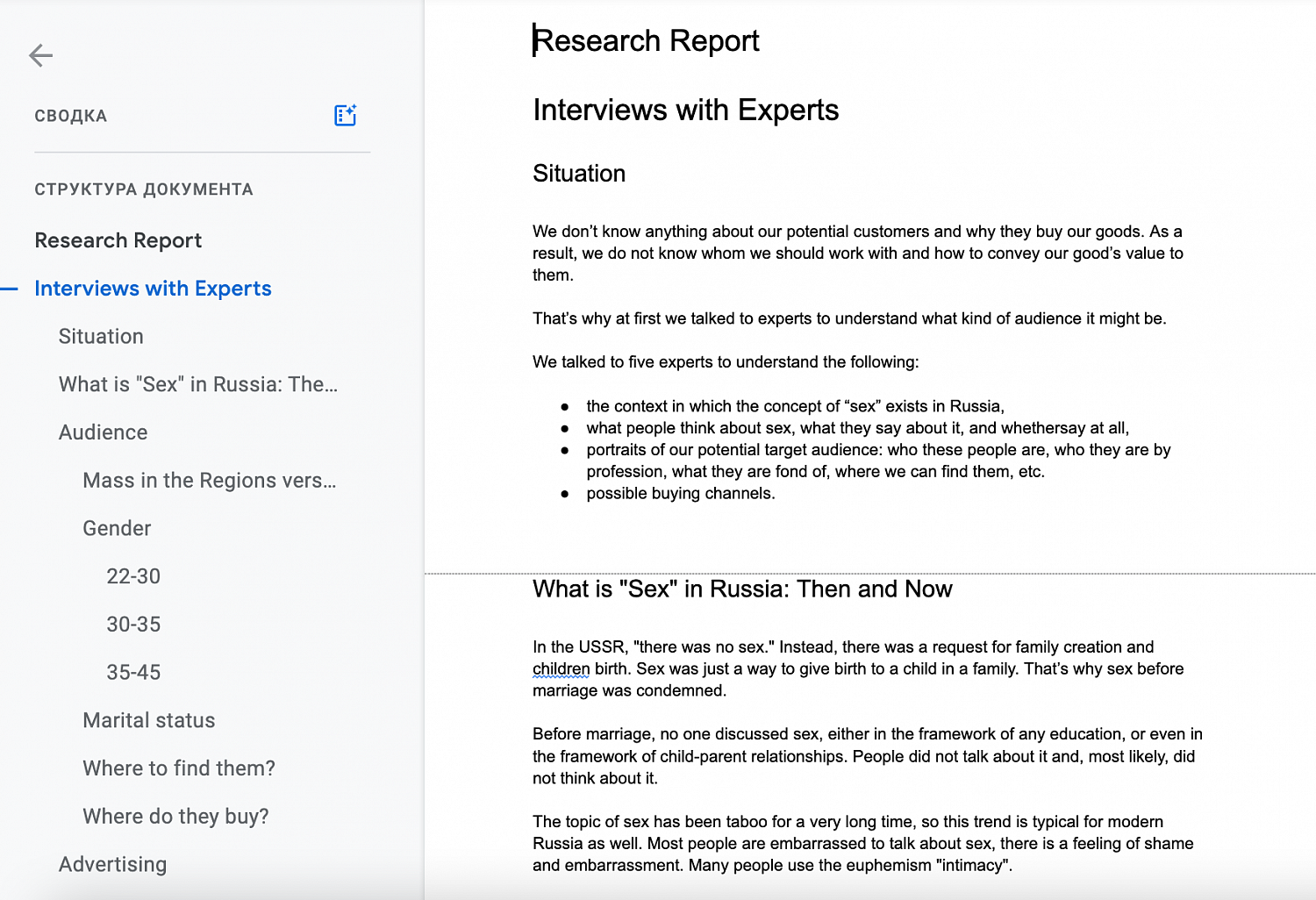Screen dimensions: 1316x900
Task: Go to the 22-30 age group heading
Action: click(x=133, y=576)
